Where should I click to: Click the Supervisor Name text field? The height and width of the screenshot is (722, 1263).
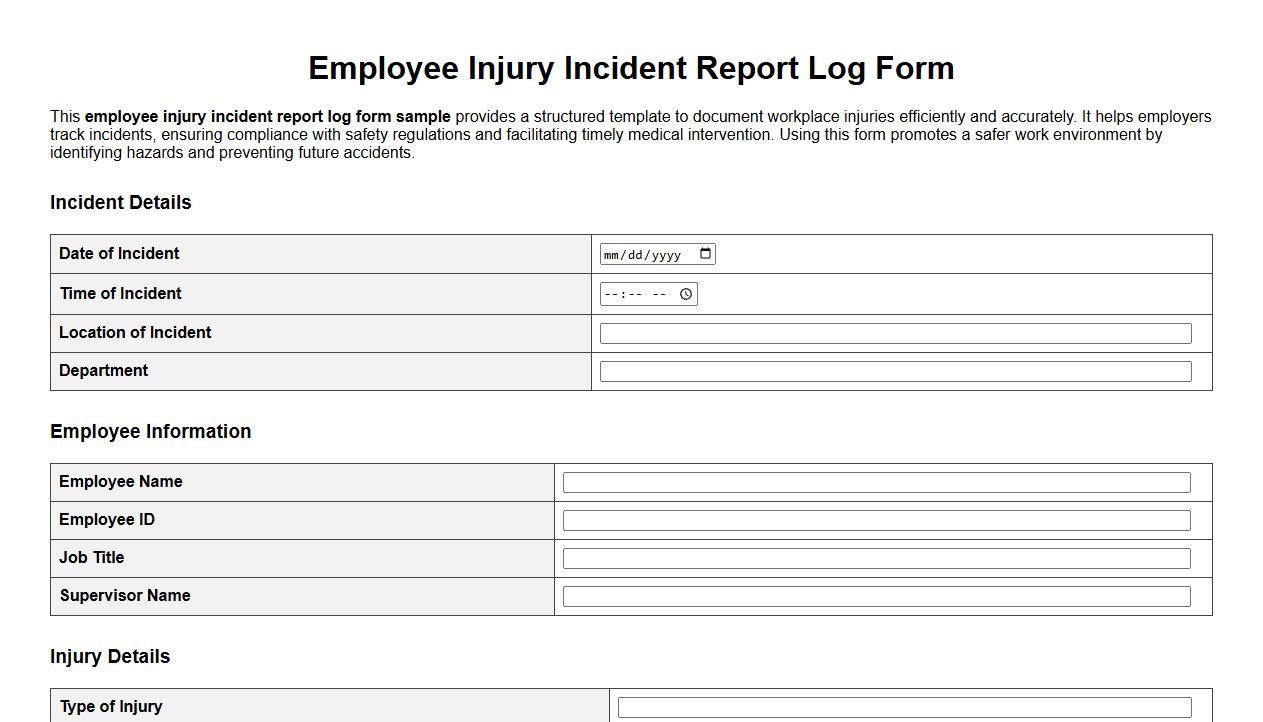pos(876,595)
